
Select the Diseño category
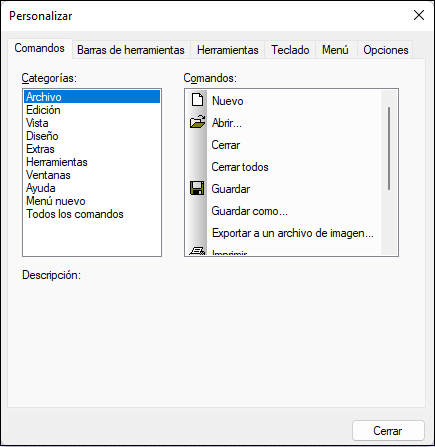(x=92, y=136)
